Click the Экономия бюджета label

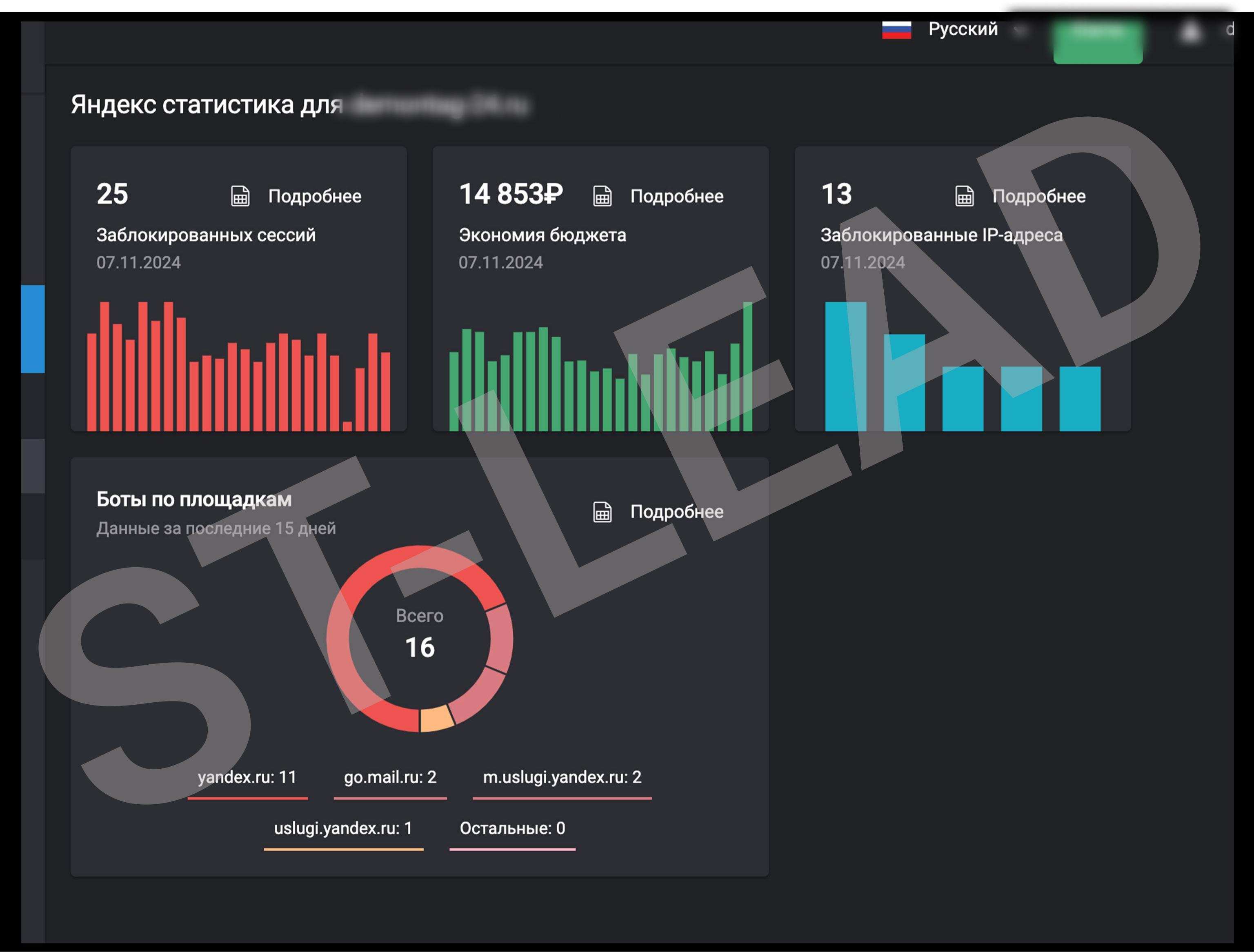543,235
